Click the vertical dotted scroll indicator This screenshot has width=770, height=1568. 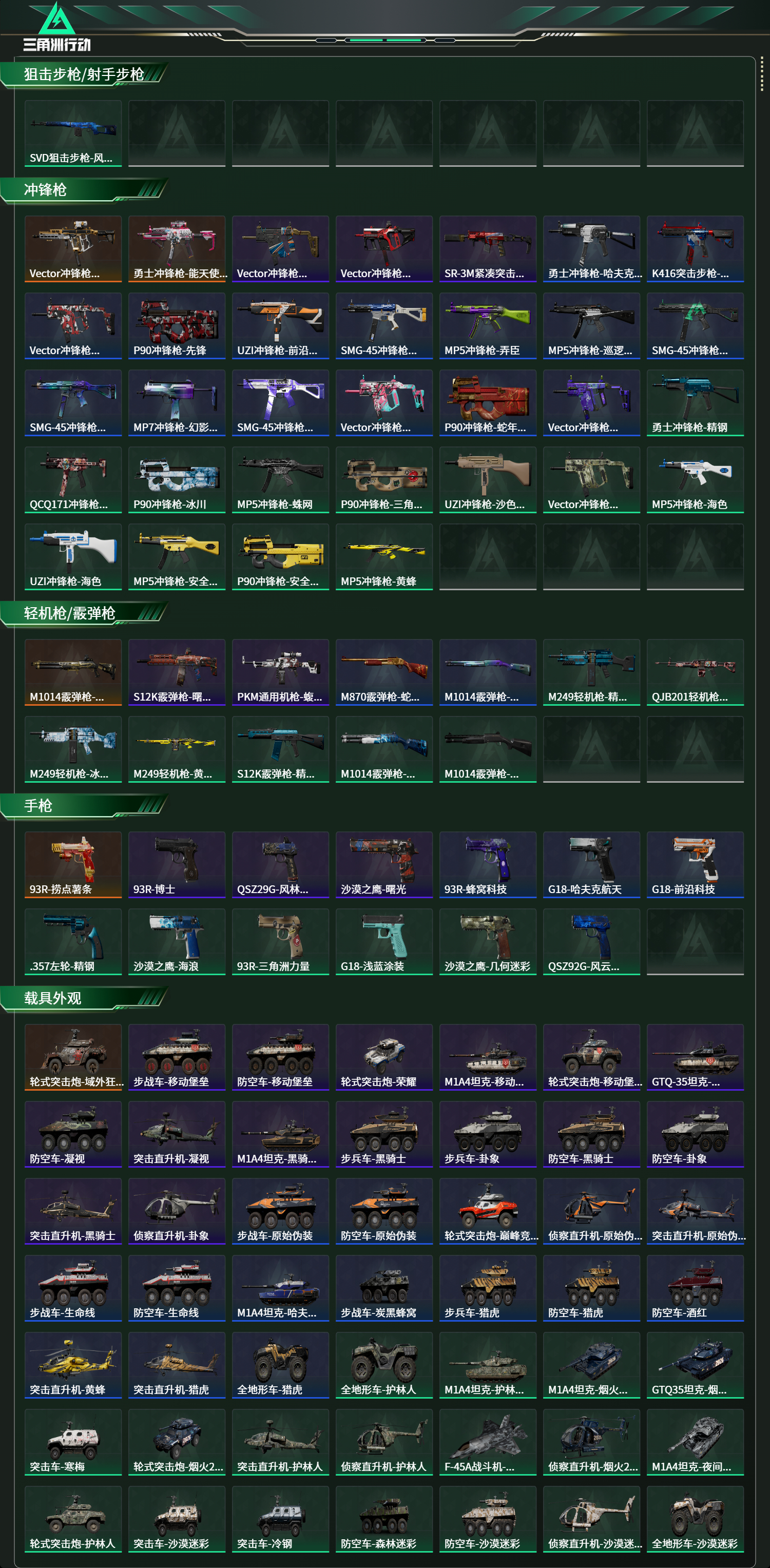pyautogui.click(x=761, y=75)
